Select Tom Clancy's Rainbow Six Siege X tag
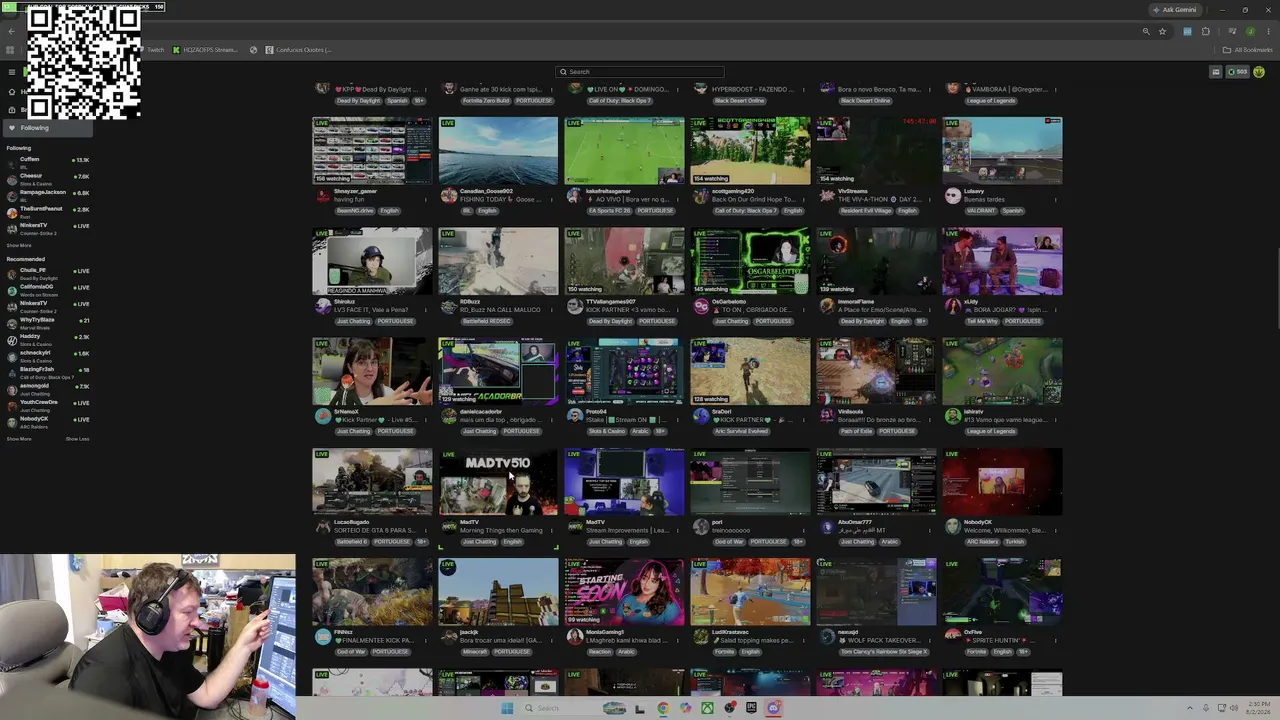This screenshot has width=1280, height=720. click(x=883, y=652)
